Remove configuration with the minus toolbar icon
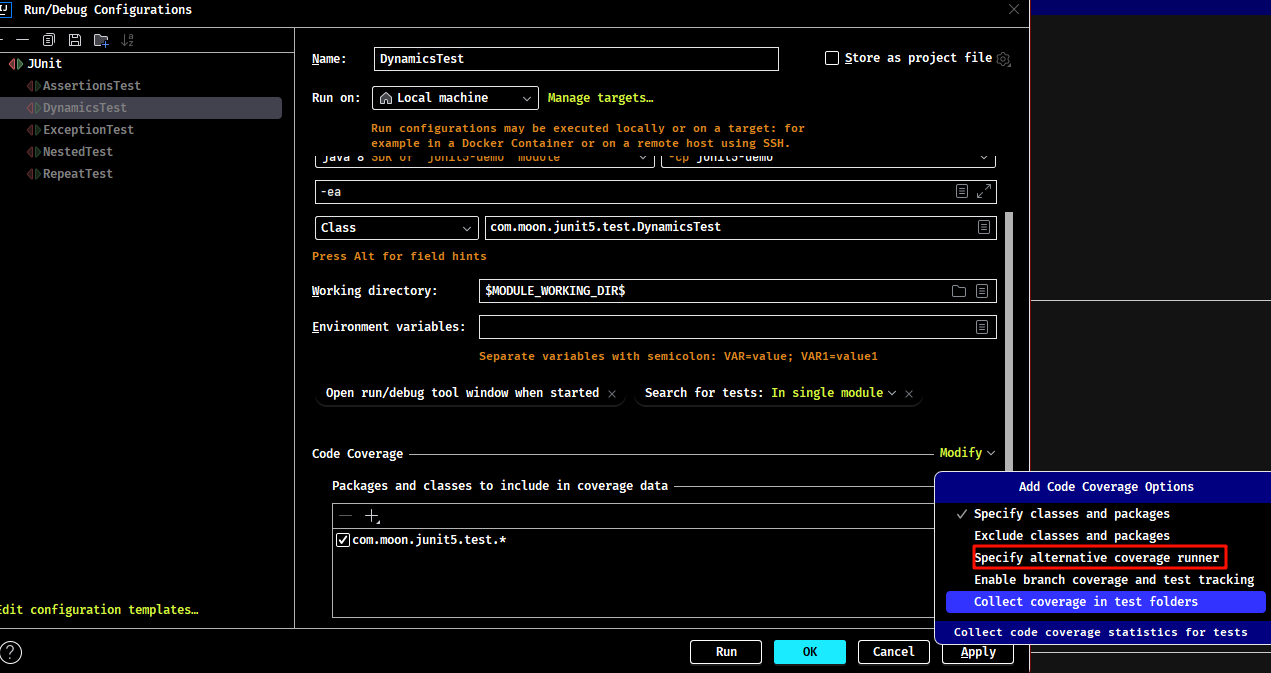Image resolution: width=1271 pixels, height=673 pixels. click(23, 40)
